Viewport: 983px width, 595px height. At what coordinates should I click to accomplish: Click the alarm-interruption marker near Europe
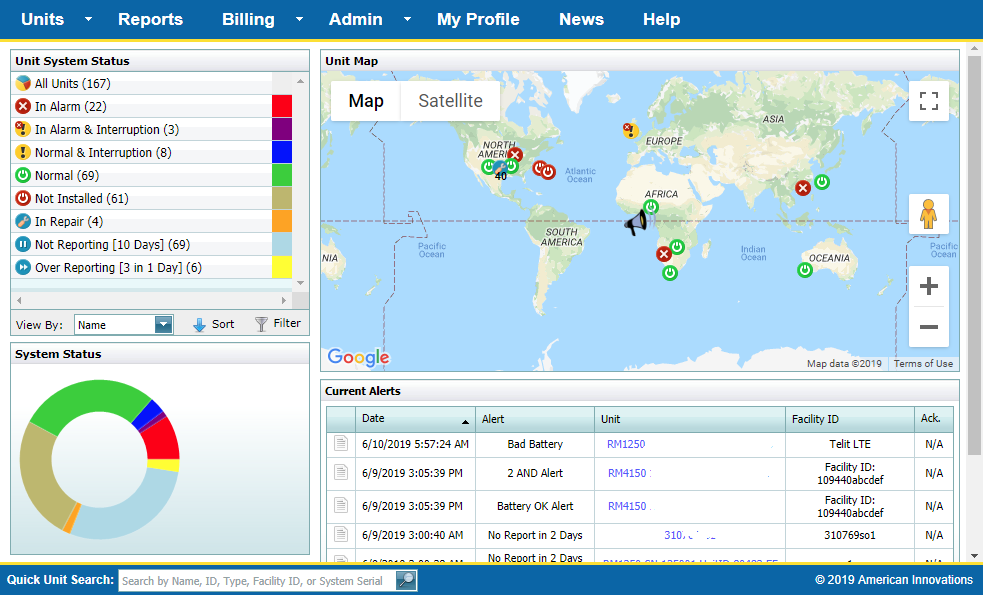[x=629, y=130]
